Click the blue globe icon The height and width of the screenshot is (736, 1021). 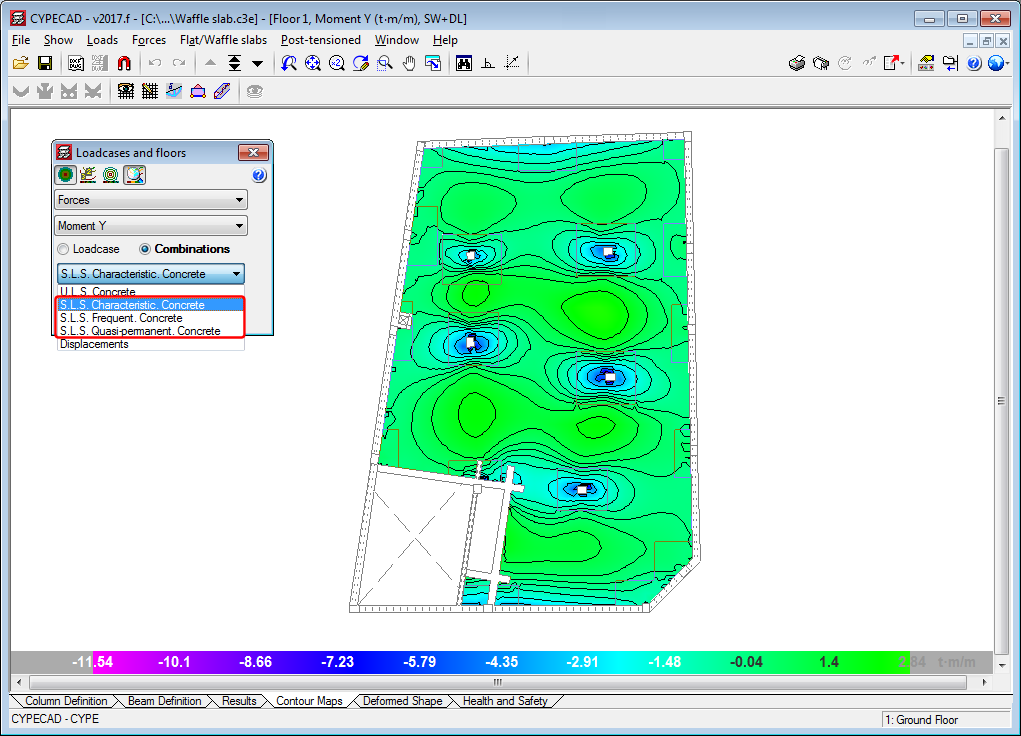pyautogui.click(x=996, y=63)
